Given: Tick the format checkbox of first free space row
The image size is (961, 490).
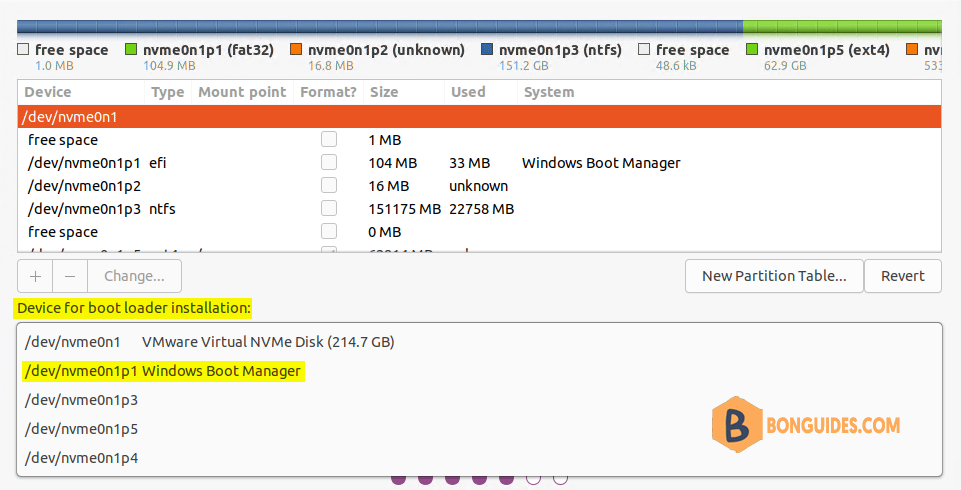Looking at the screenshot, I should tap(329, 140).
